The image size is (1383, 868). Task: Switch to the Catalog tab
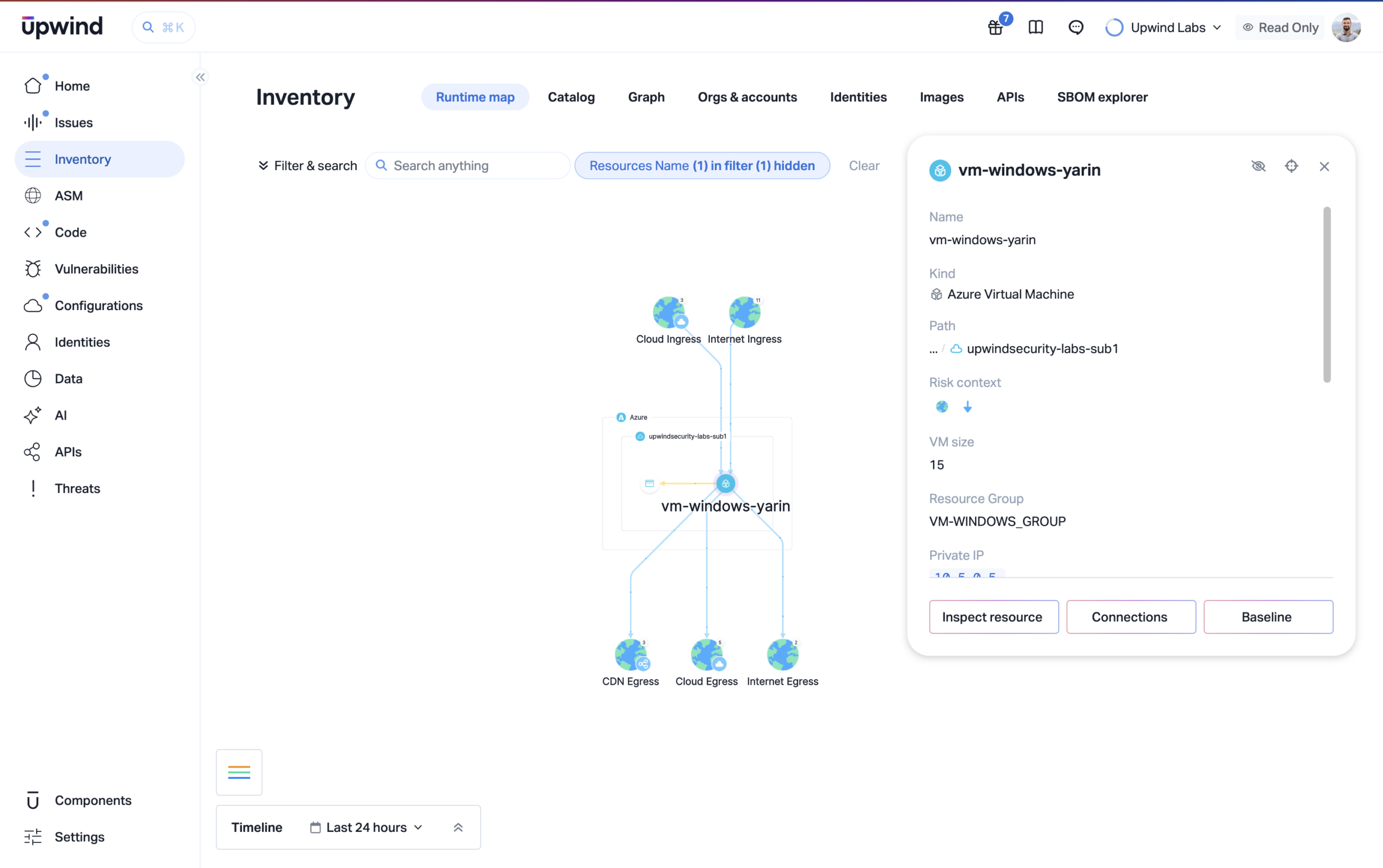point(571,97)
